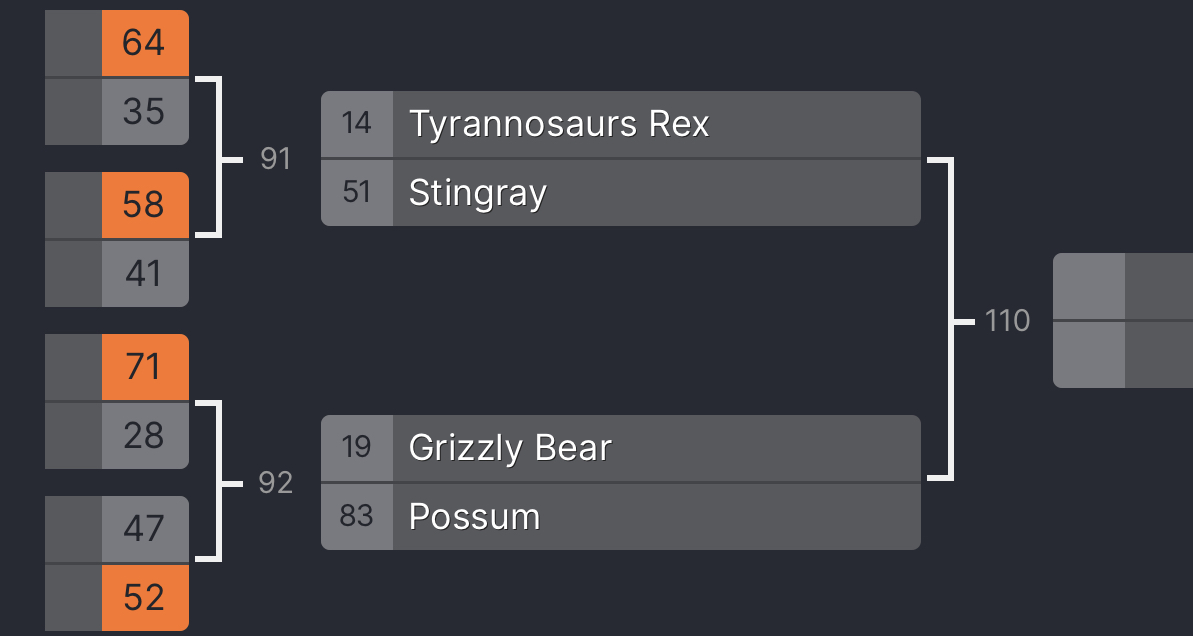Screen dimensions: 1193x636
Task: Select the Possum team row
Action: click(620, 516)
